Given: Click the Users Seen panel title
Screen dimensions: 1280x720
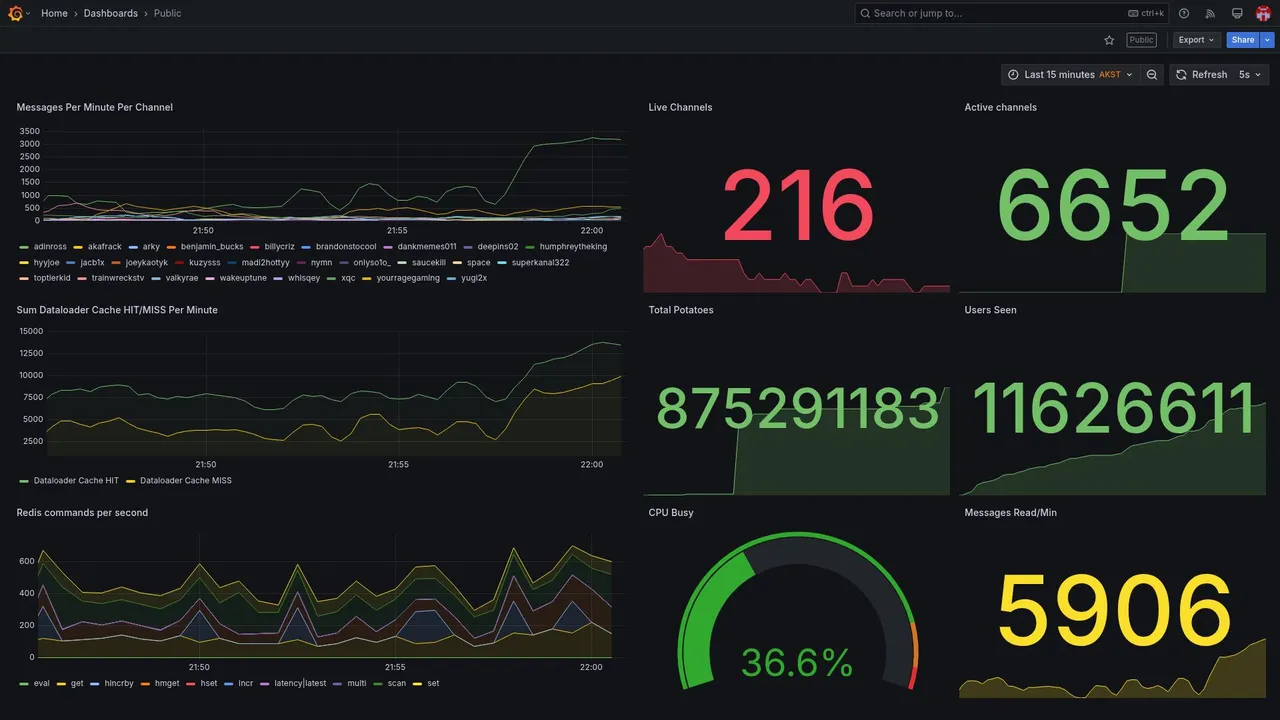Looking at the screenshot, I should click(x=990, y=310).
